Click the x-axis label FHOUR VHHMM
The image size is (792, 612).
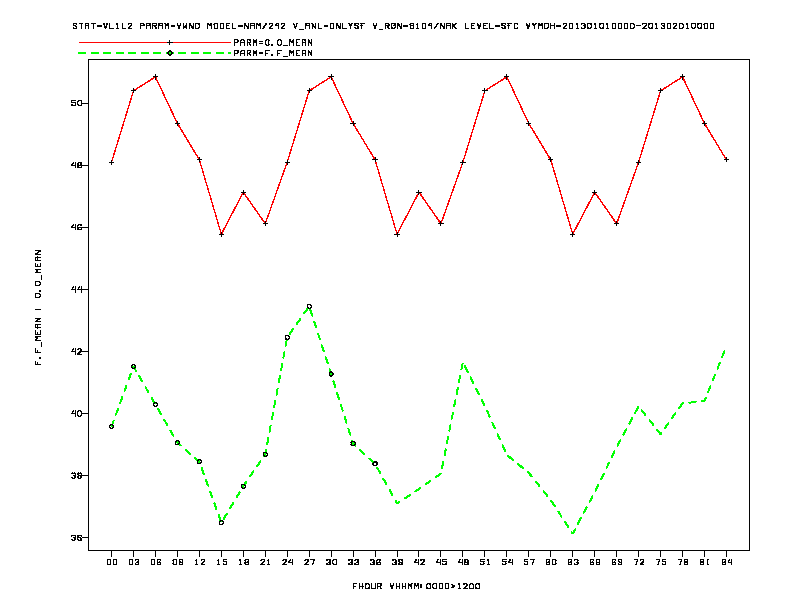click(416, 586)
